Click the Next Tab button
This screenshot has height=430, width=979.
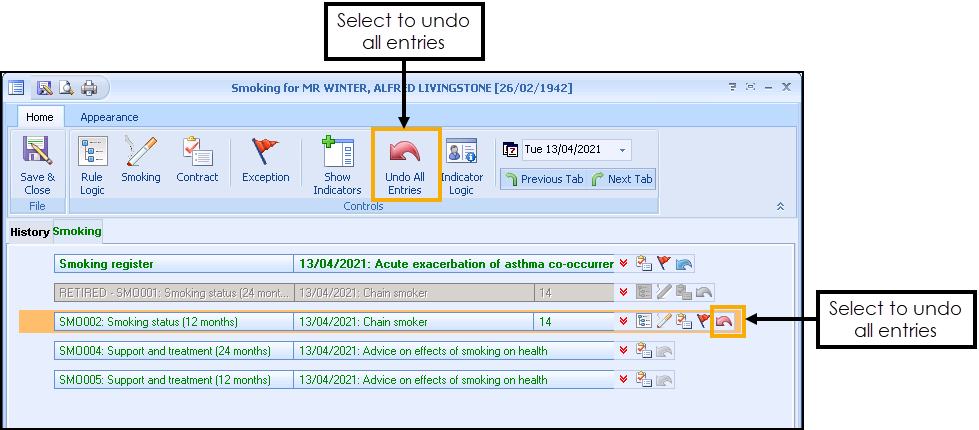tap(622, 180)
